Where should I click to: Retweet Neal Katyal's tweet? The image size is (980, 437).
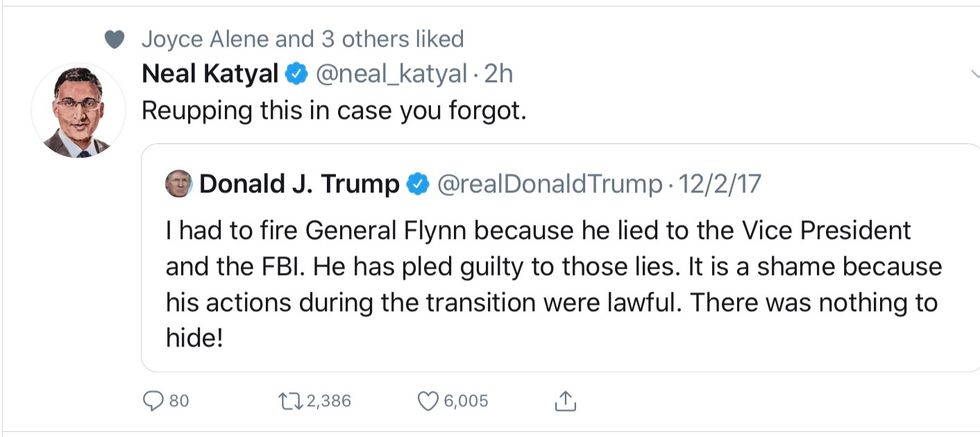[286, 401]
